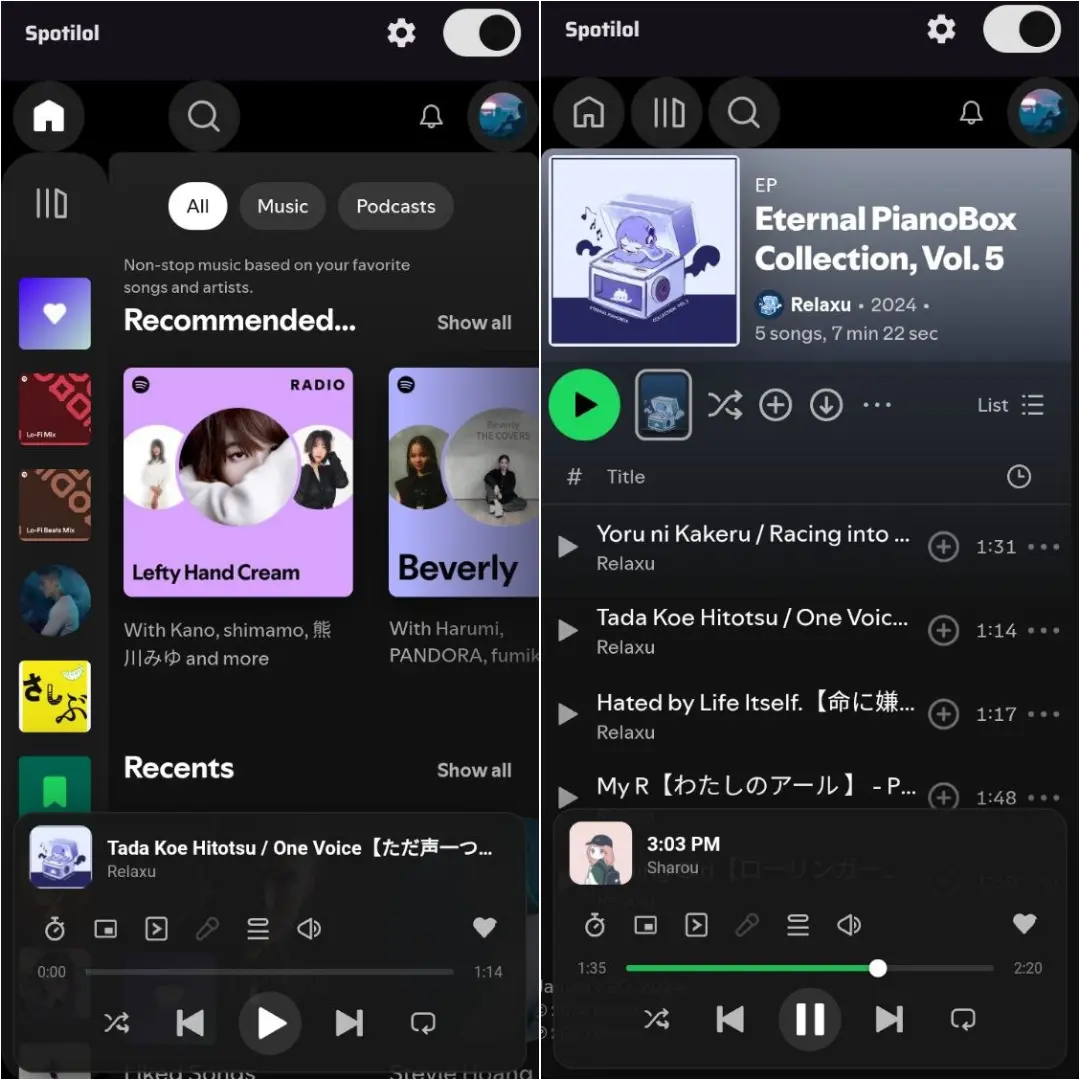Screen dimensions: 1080x1080
Task: Download the EP
Action: (827, 405)
